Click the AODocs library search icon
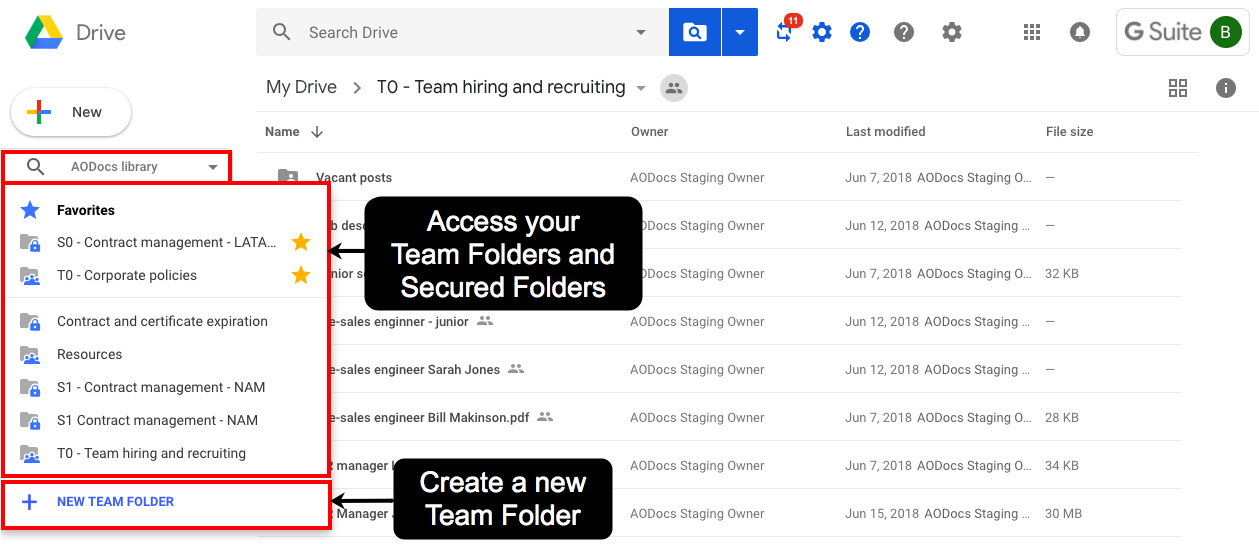The height and width of the screenshot is (544, 1259). [x=35, y=167]
